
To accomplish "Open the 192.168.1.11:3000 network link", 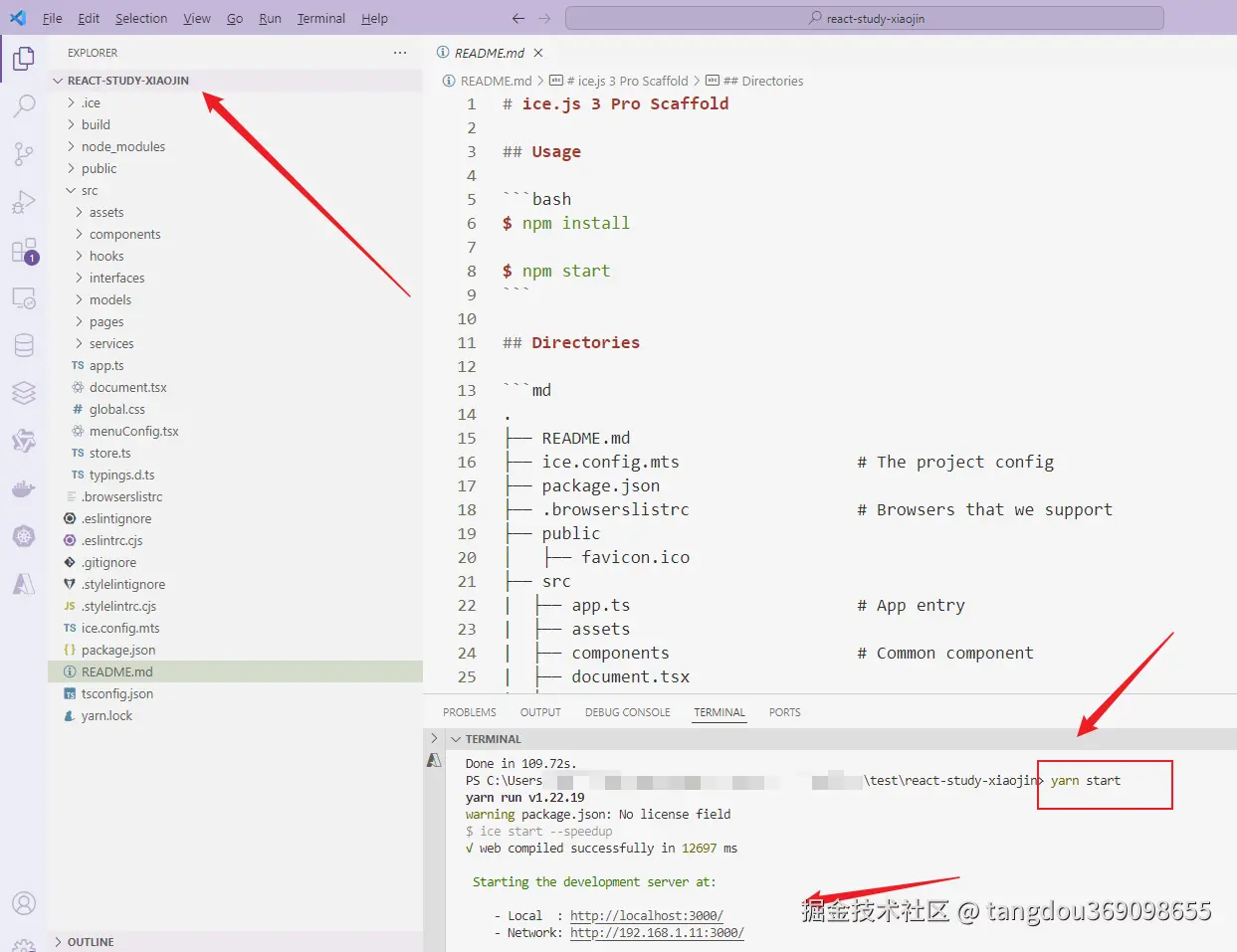I will 657,933.
